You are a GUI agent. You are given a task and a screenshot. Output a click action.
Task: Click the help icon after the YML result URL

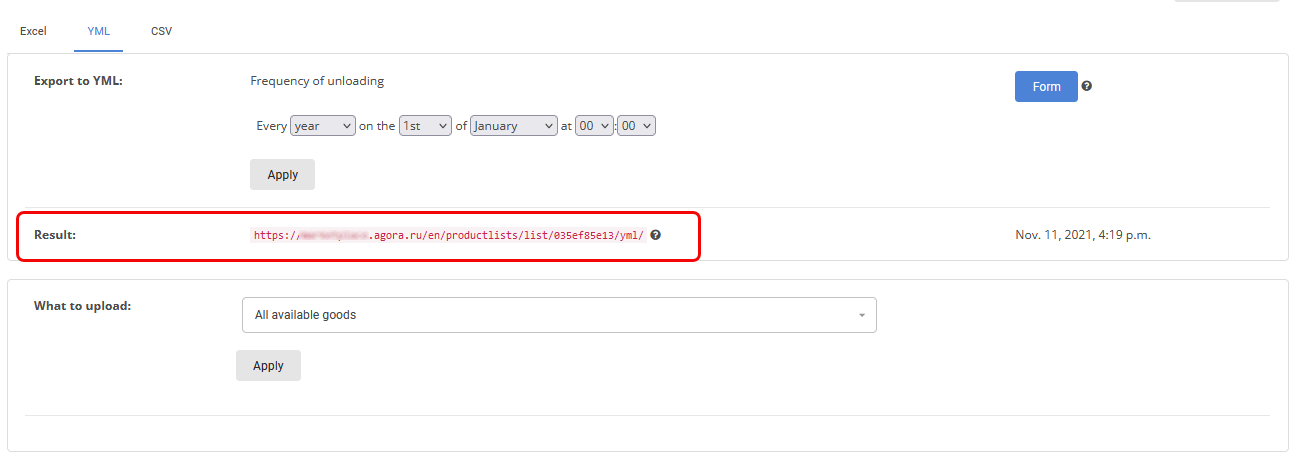656,235
